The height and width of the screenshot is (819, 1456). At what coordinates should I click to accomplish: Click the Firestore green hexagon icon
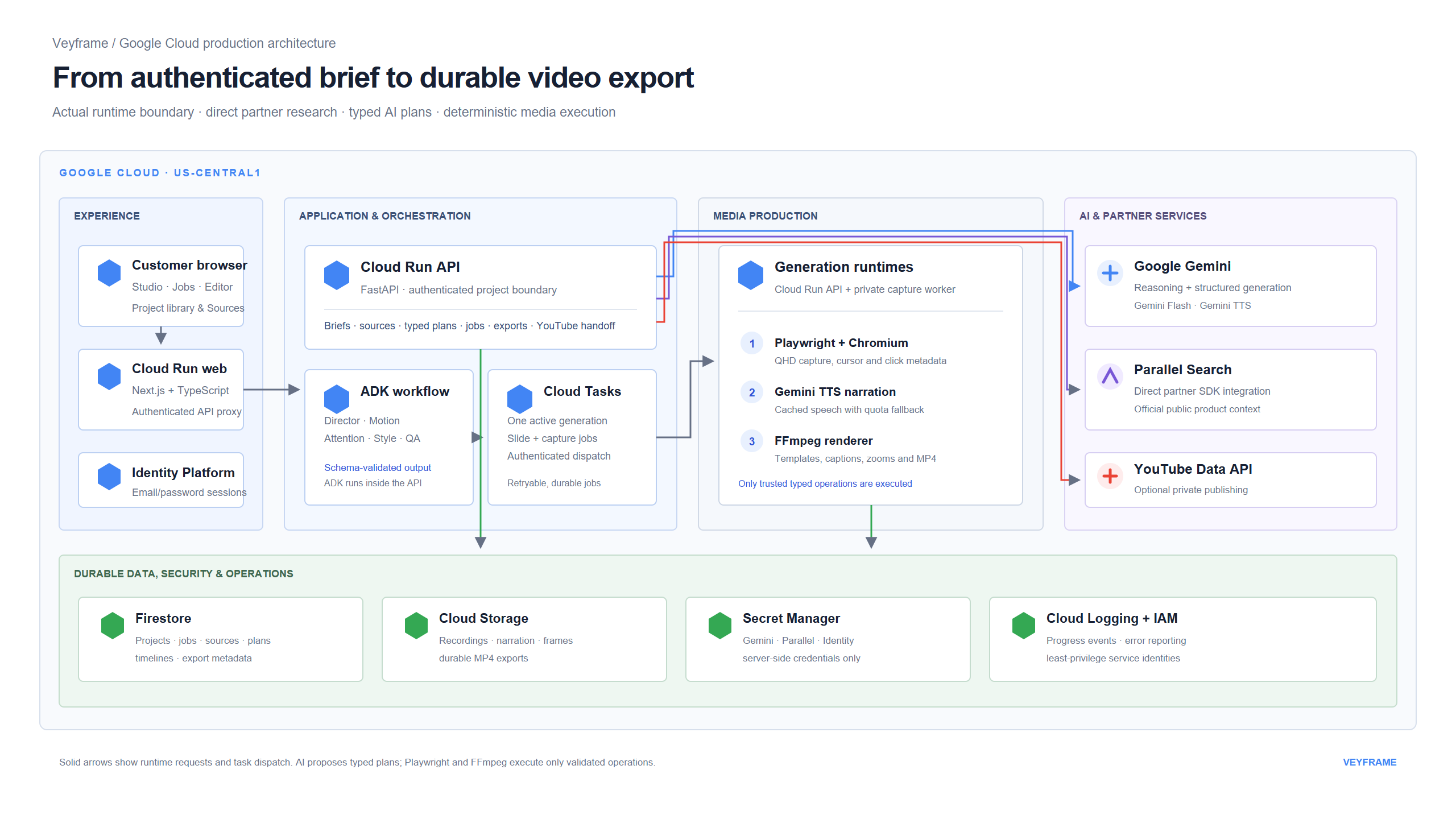click(113, 626)
